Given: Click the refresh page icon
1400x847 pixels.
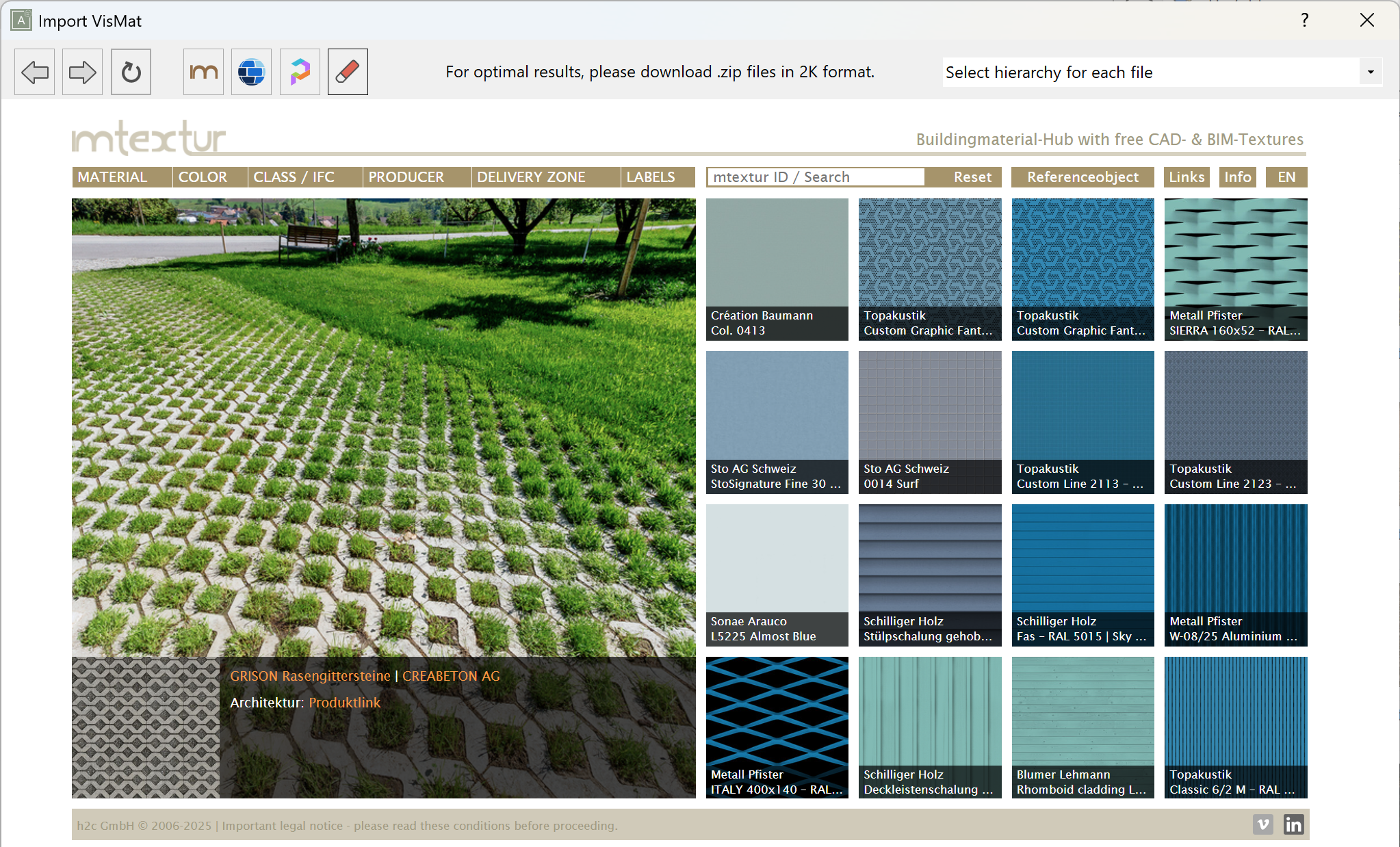Looking at the screenshot, I should (x=131, y=72).
